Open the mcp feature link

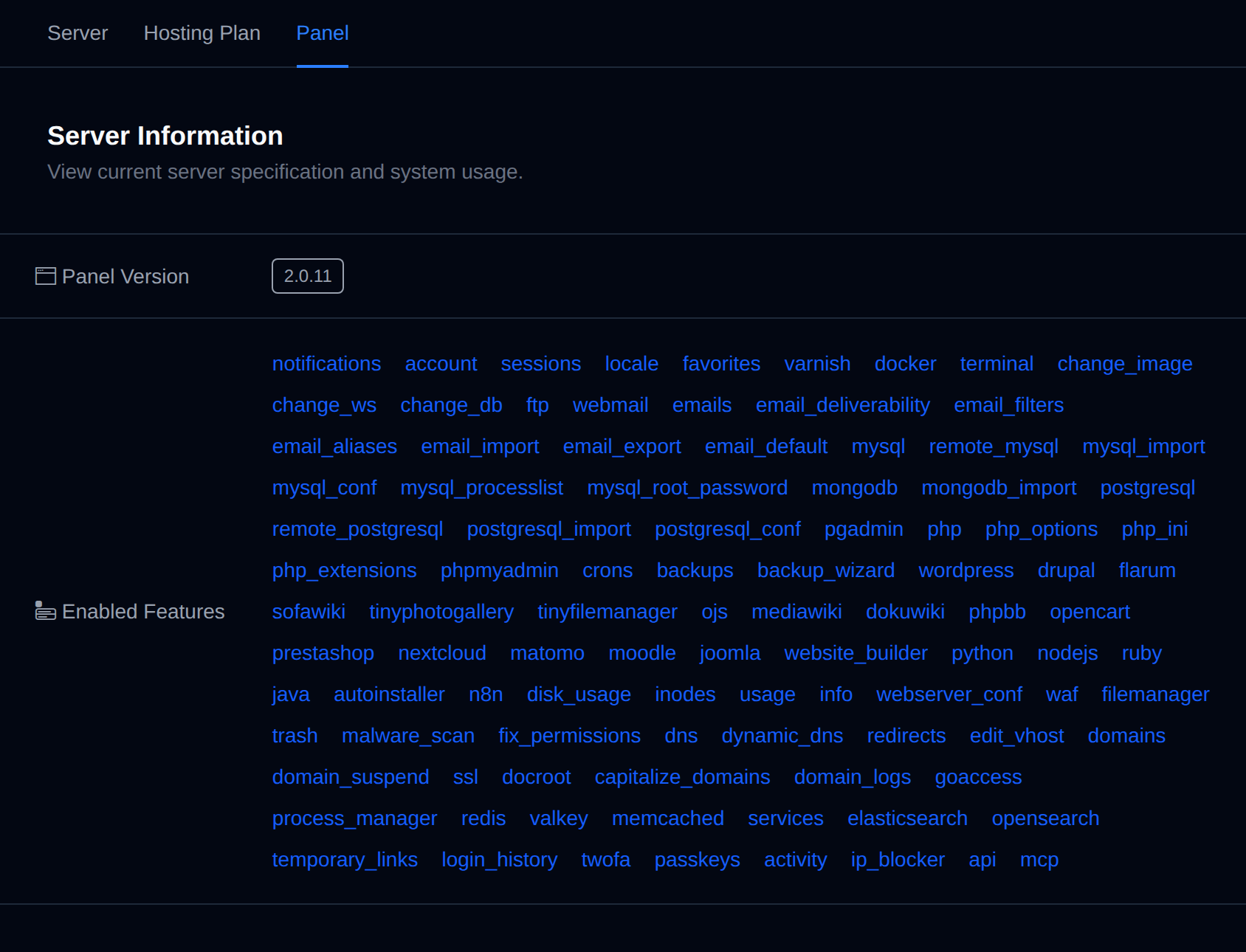click(x=1039, y=860)
